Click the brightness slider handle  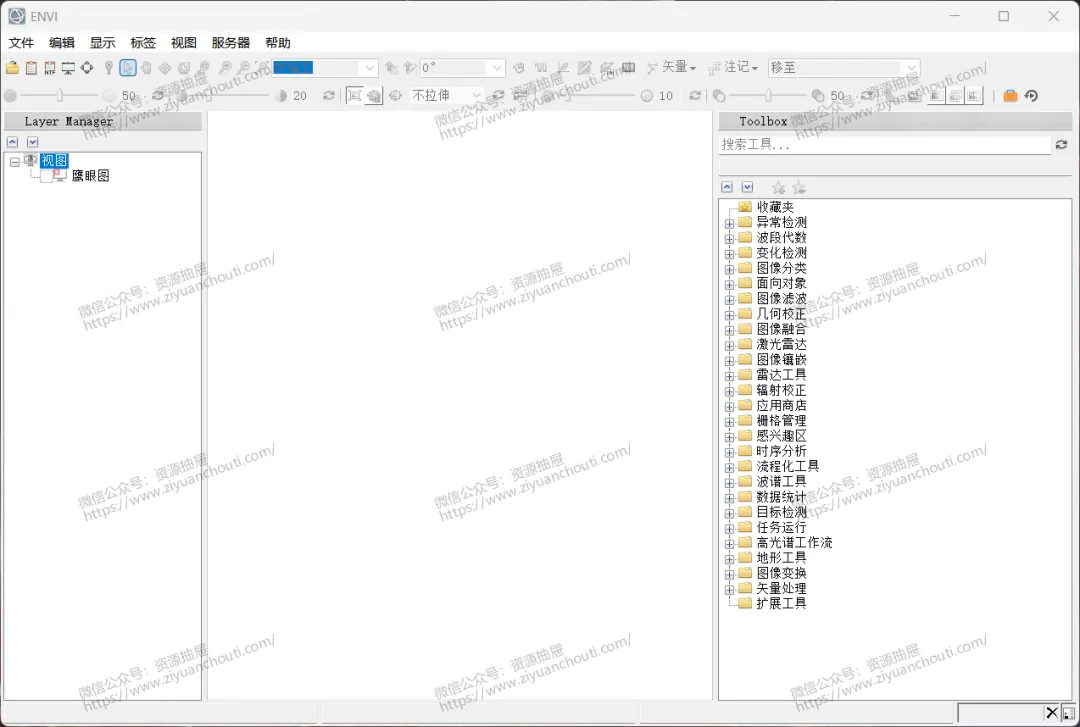click(x=60, y=96)
